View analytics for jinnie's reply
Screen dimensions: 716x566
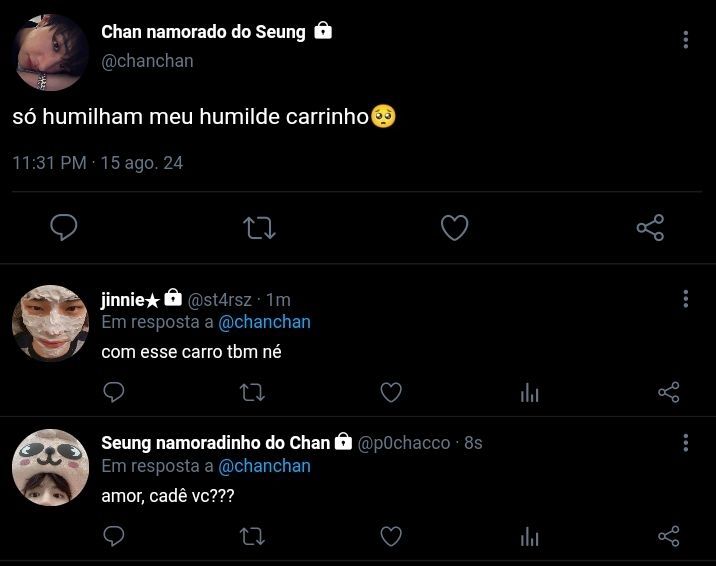click(530, 393)
